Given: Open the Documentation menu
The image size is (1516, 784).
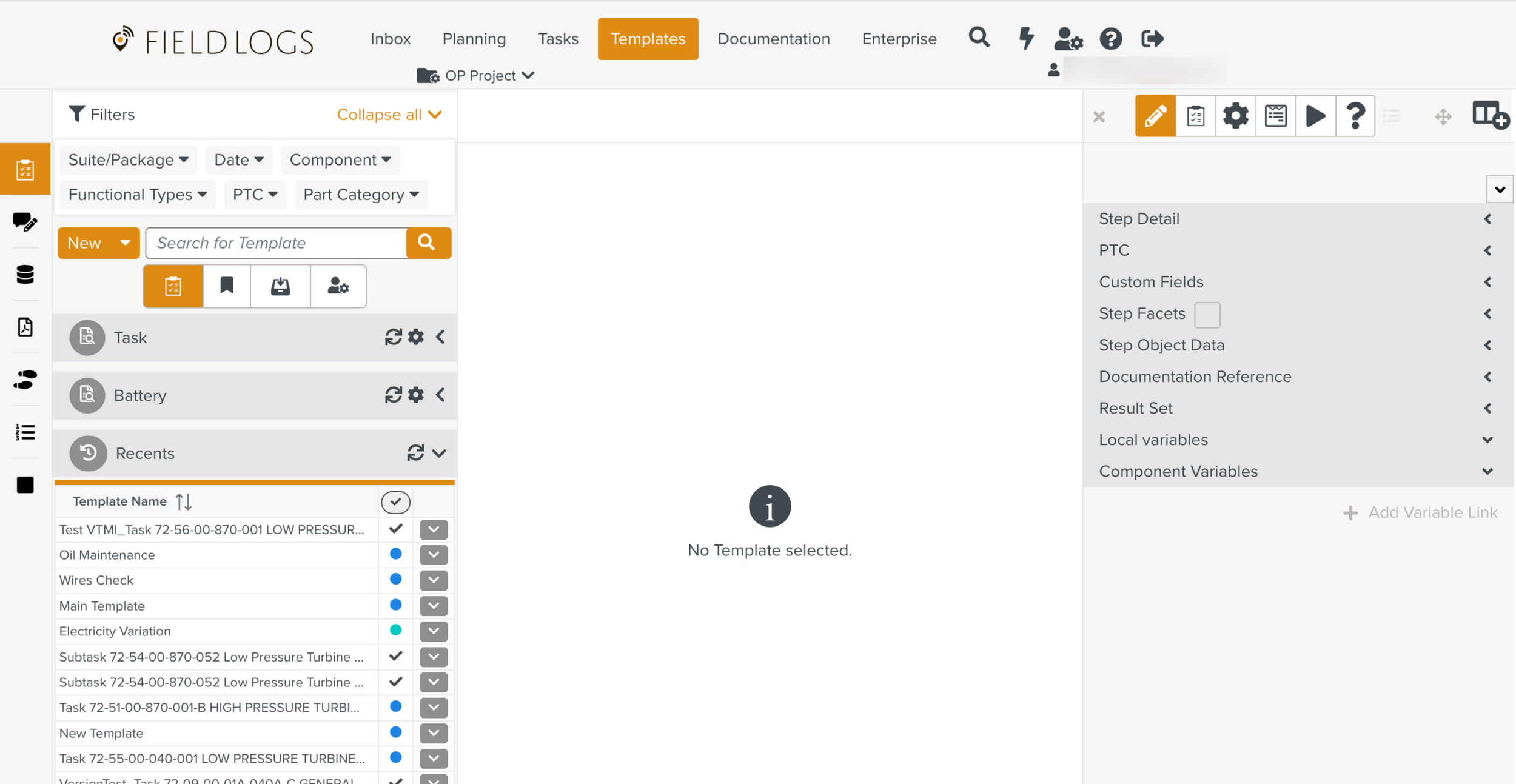Looking at the screenshot, I should [773, 39].
